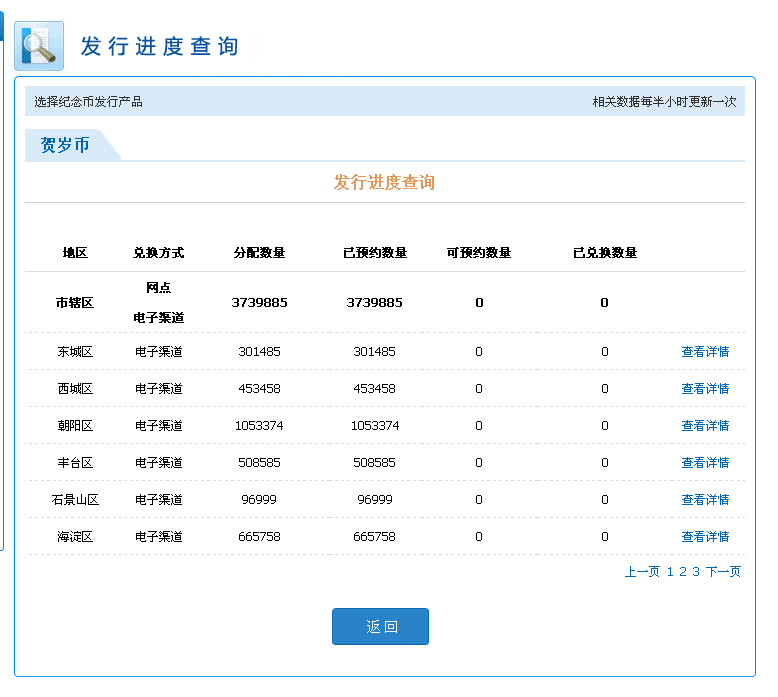
Task: Open 查看详情 for 石景山区
Action: click(705, 500)
